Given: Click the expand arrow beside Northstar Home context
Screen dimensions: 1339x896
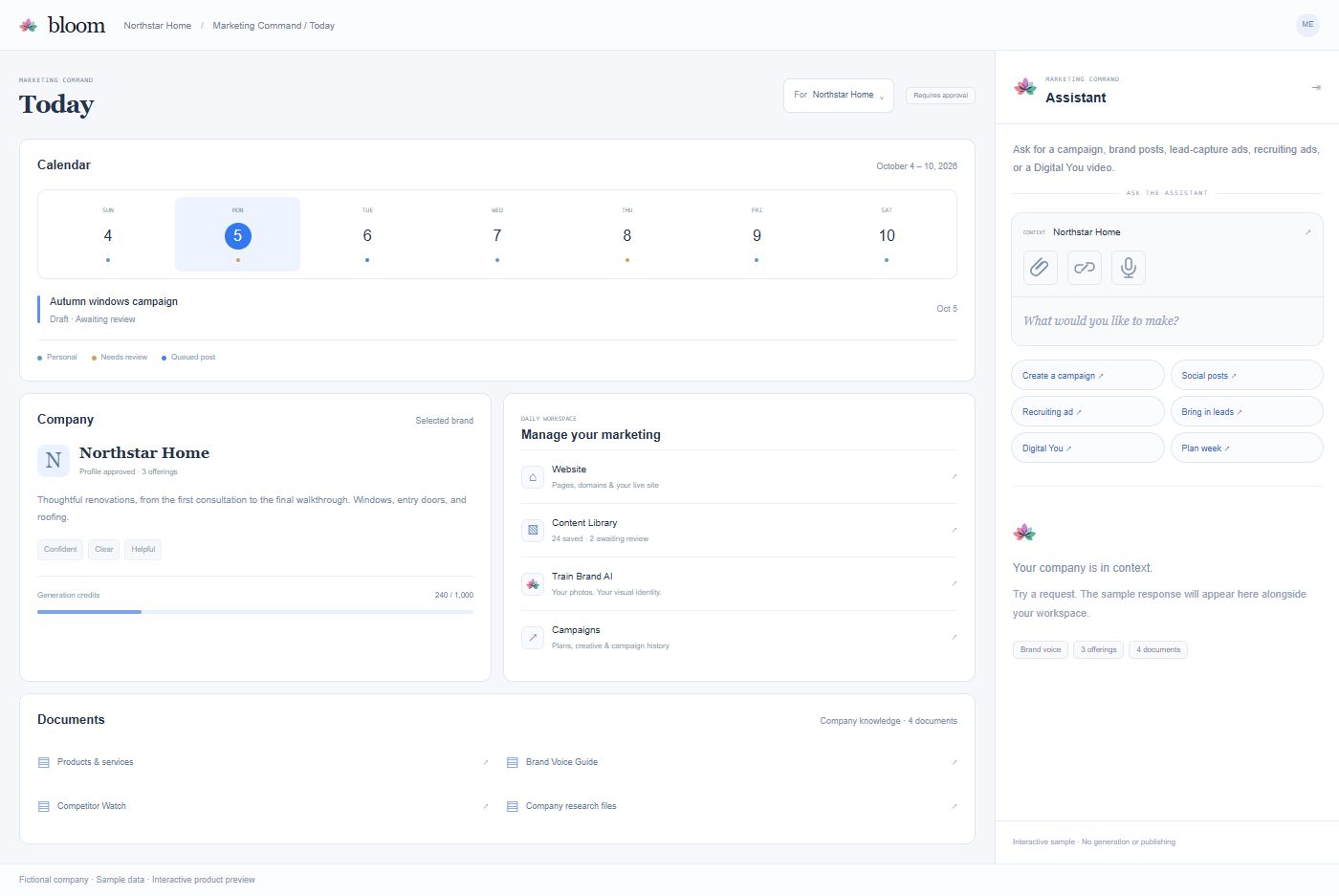Looking at the screenshot, I should (x=1307, y=232).
